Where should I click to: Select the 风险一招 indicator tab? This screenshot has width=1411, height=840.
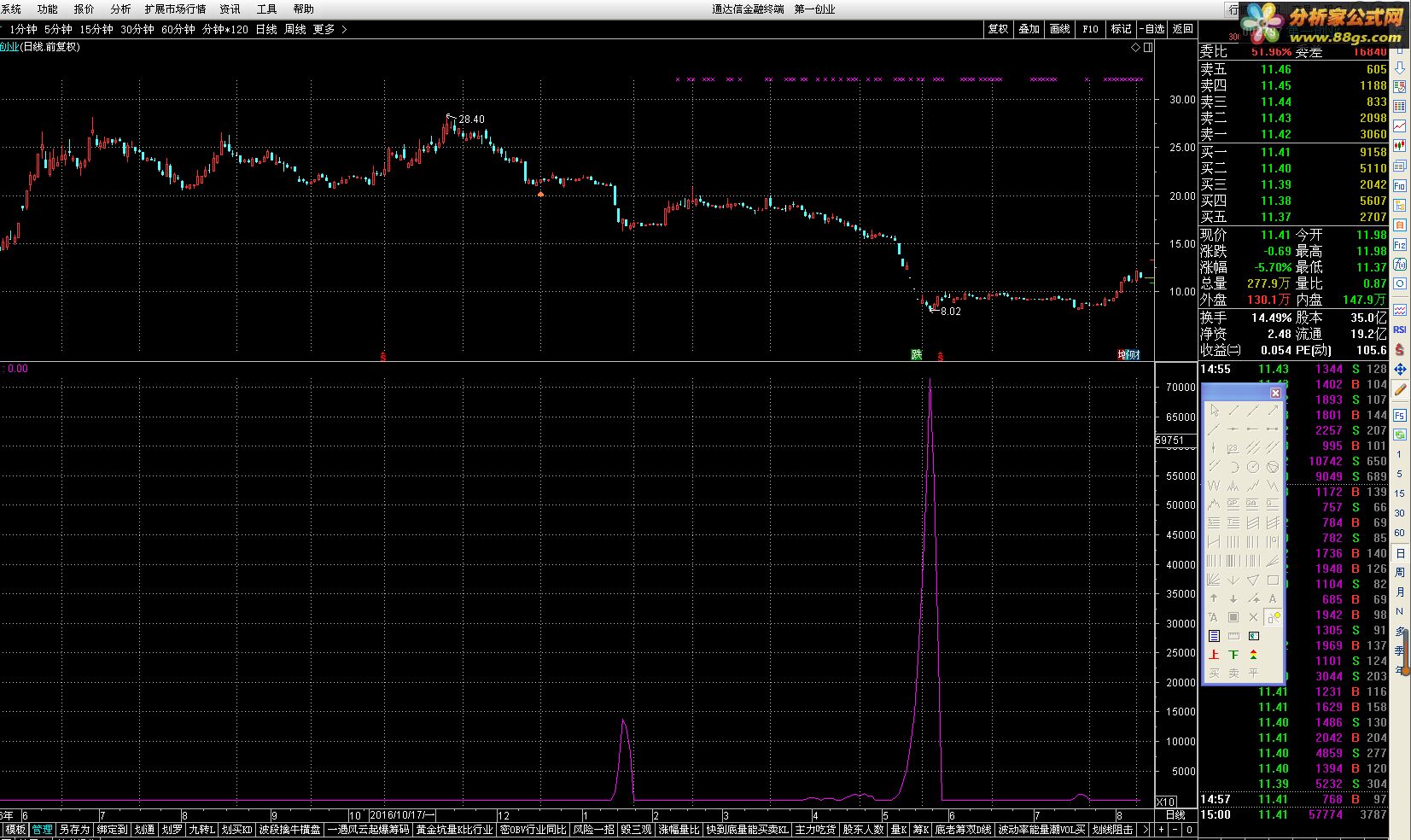click(593, 829)
